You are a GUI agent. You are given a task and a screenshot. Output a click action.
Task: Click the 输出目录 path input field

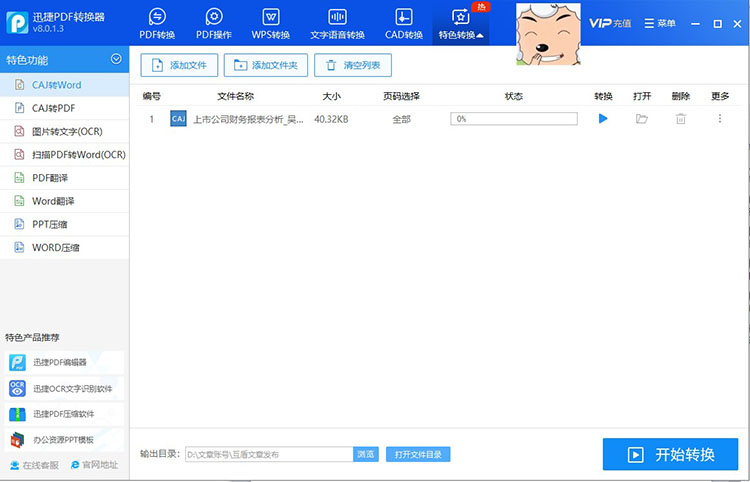(267, 454)
